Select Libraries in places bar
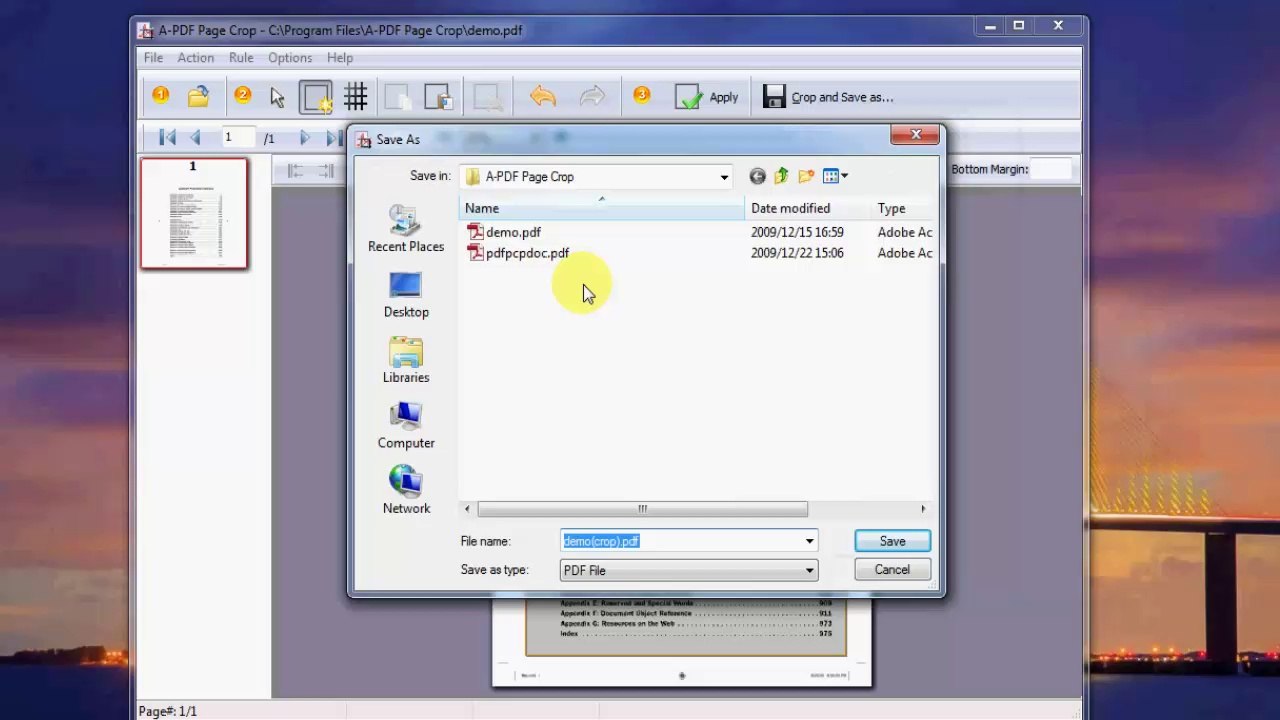The height and width of the screenshot is (720, 1280). point(406,360)
